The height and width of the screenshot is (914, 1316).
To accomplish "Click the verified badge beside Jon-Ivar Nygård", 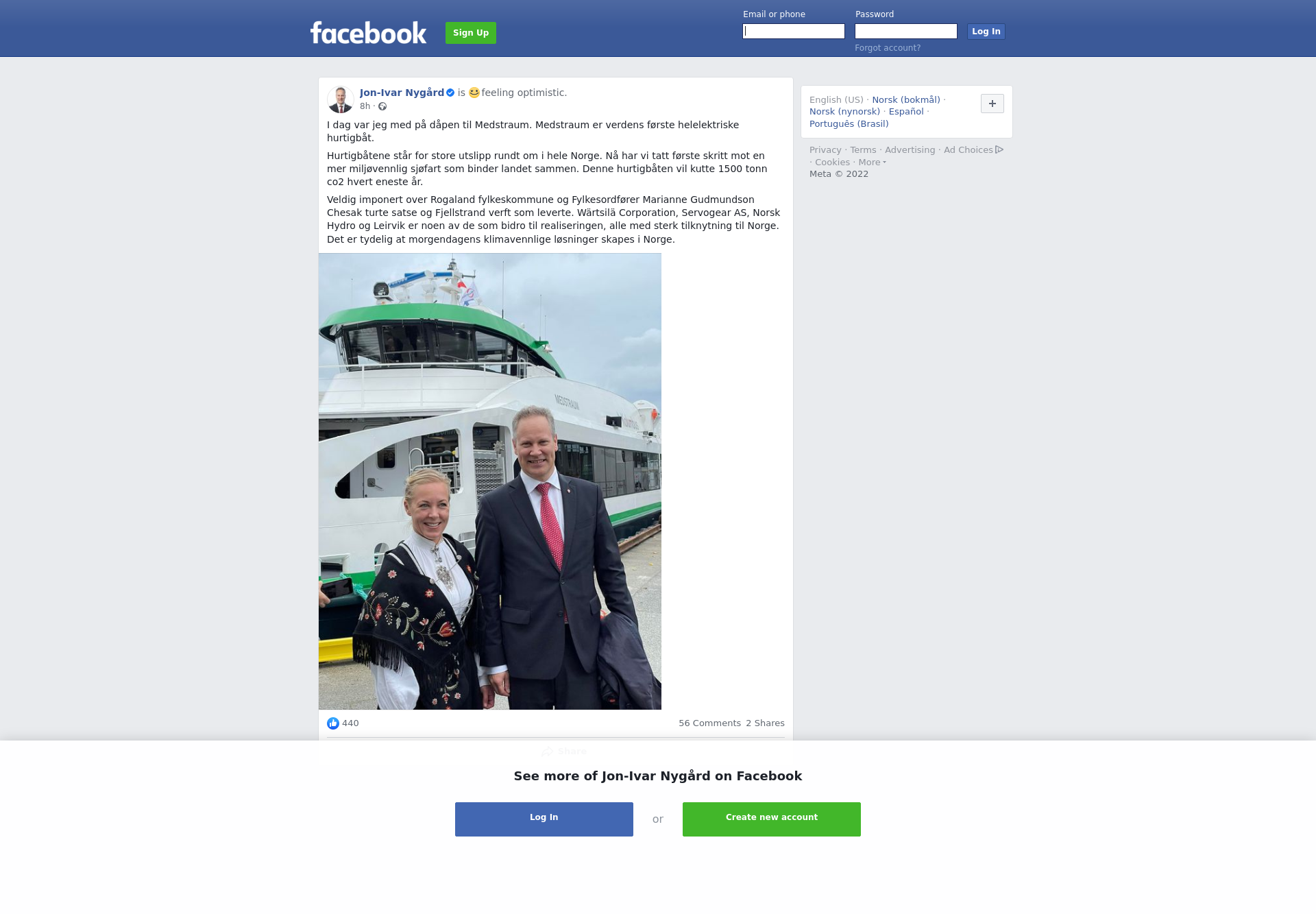I will 450,93.
